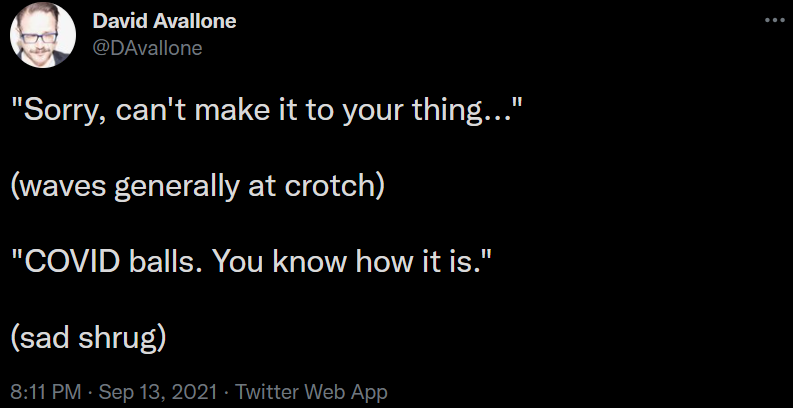Click the word "Sorry" in the first line

[60, 111]
